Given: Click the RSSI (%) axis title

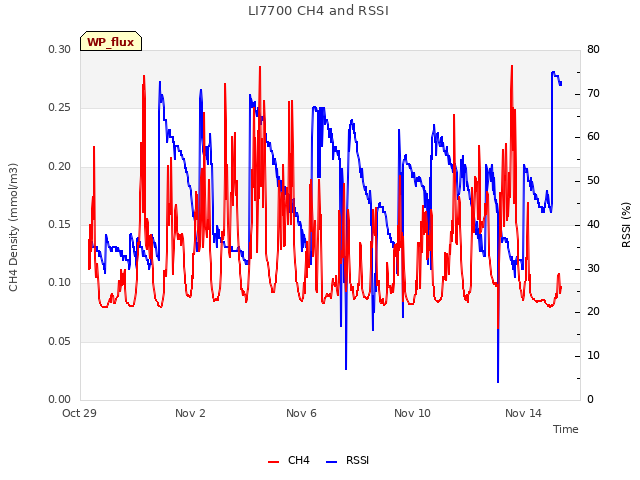Looking at the screenshot, I should (x=626, y=225).
